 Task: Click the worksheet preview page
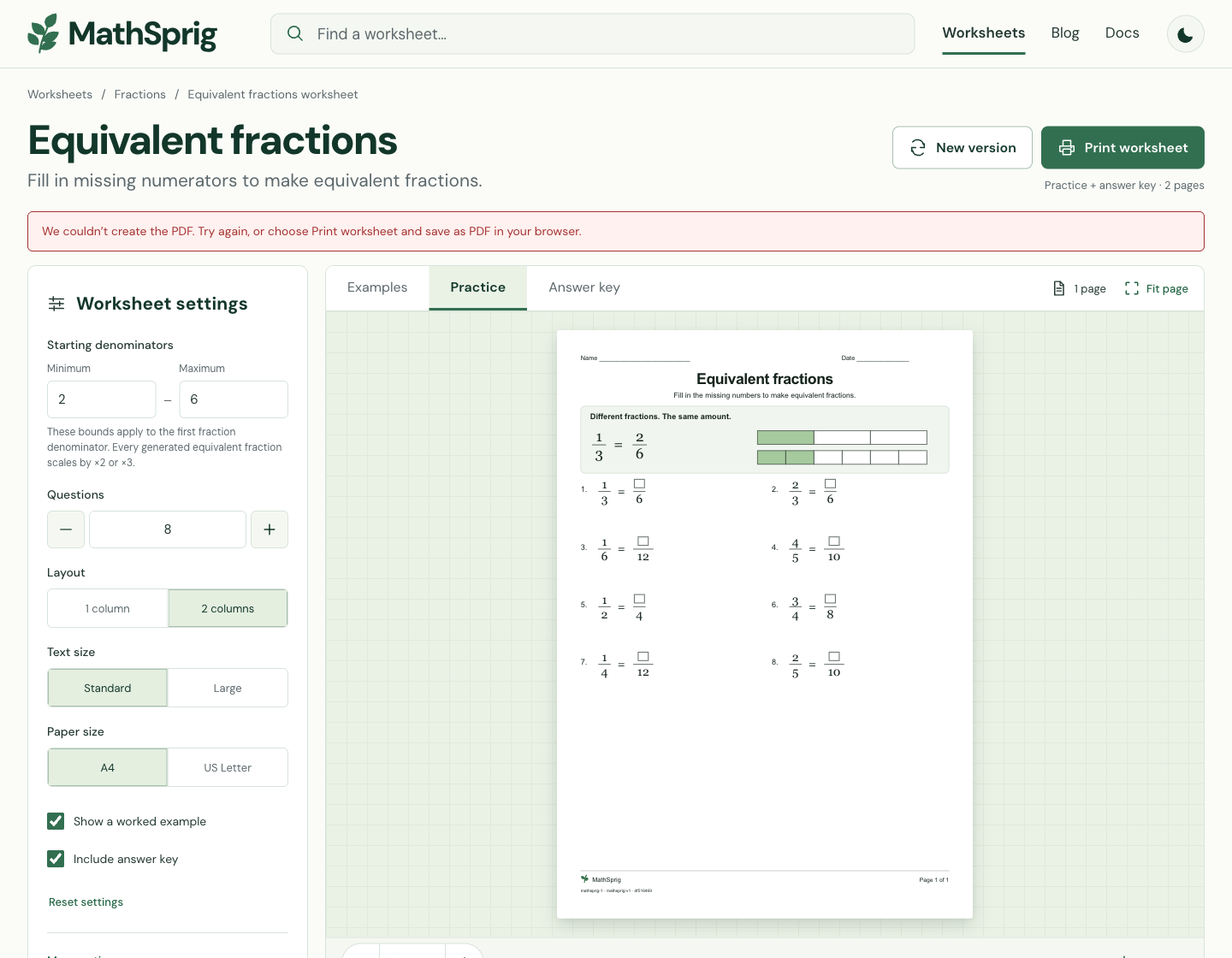[x=765, y=624]
